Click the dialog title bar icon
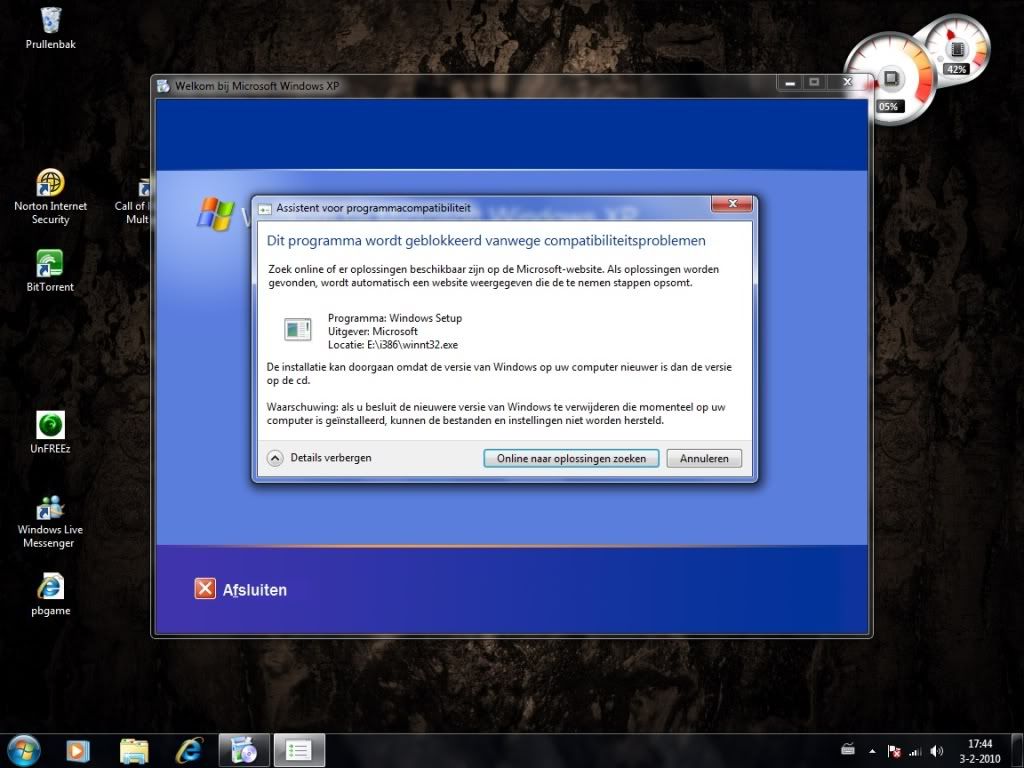This screenshot has height=768, width=1024. (x=264, y=209)
